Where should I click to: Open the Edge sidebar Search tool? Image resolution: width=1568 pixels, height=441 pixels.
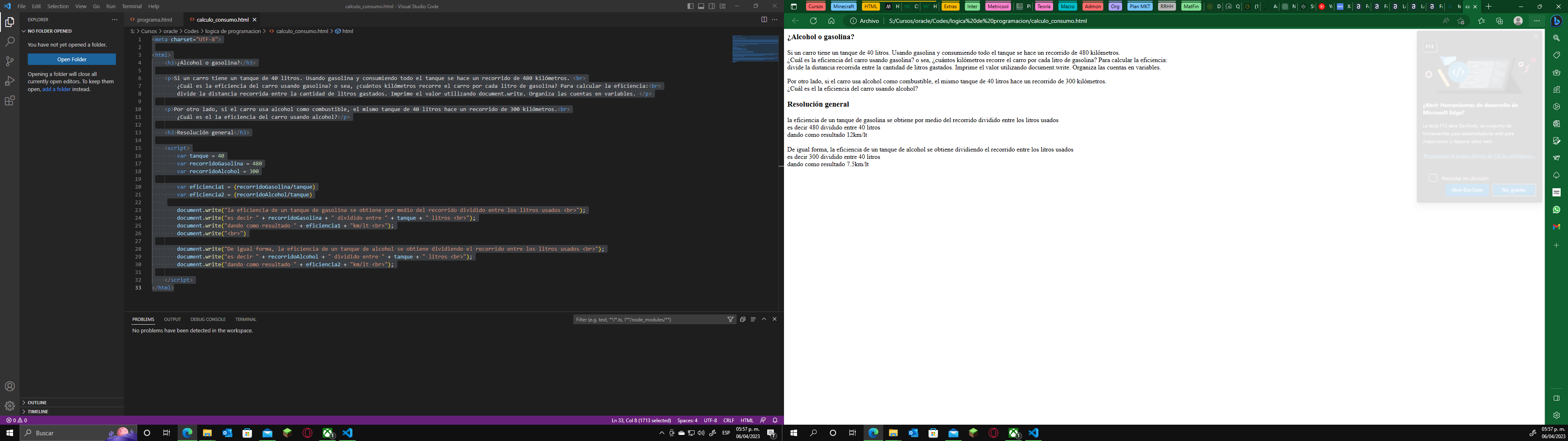pos(1557,38)
